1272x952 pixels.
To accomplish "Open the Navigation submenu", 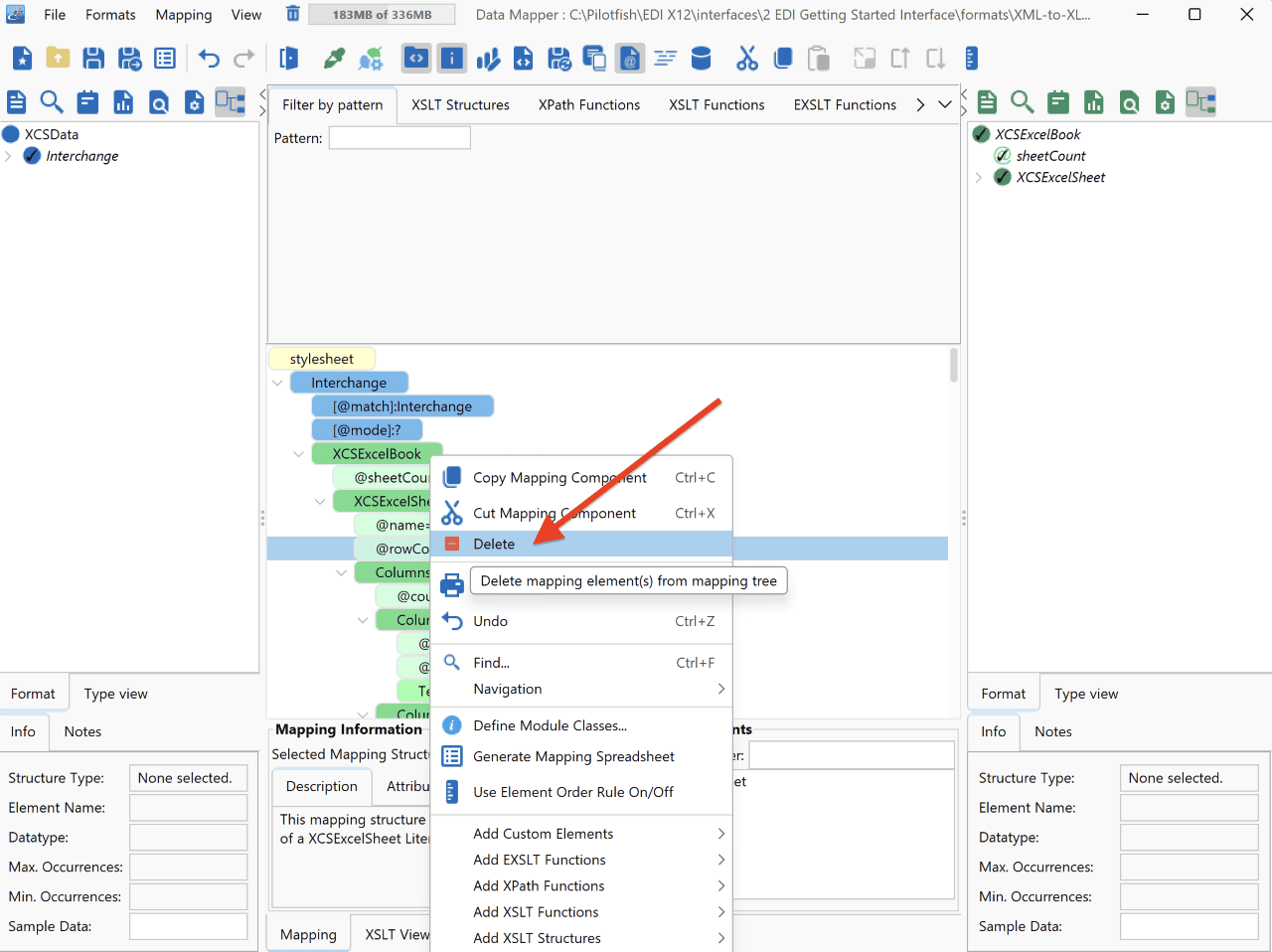I will coord(581,689).
